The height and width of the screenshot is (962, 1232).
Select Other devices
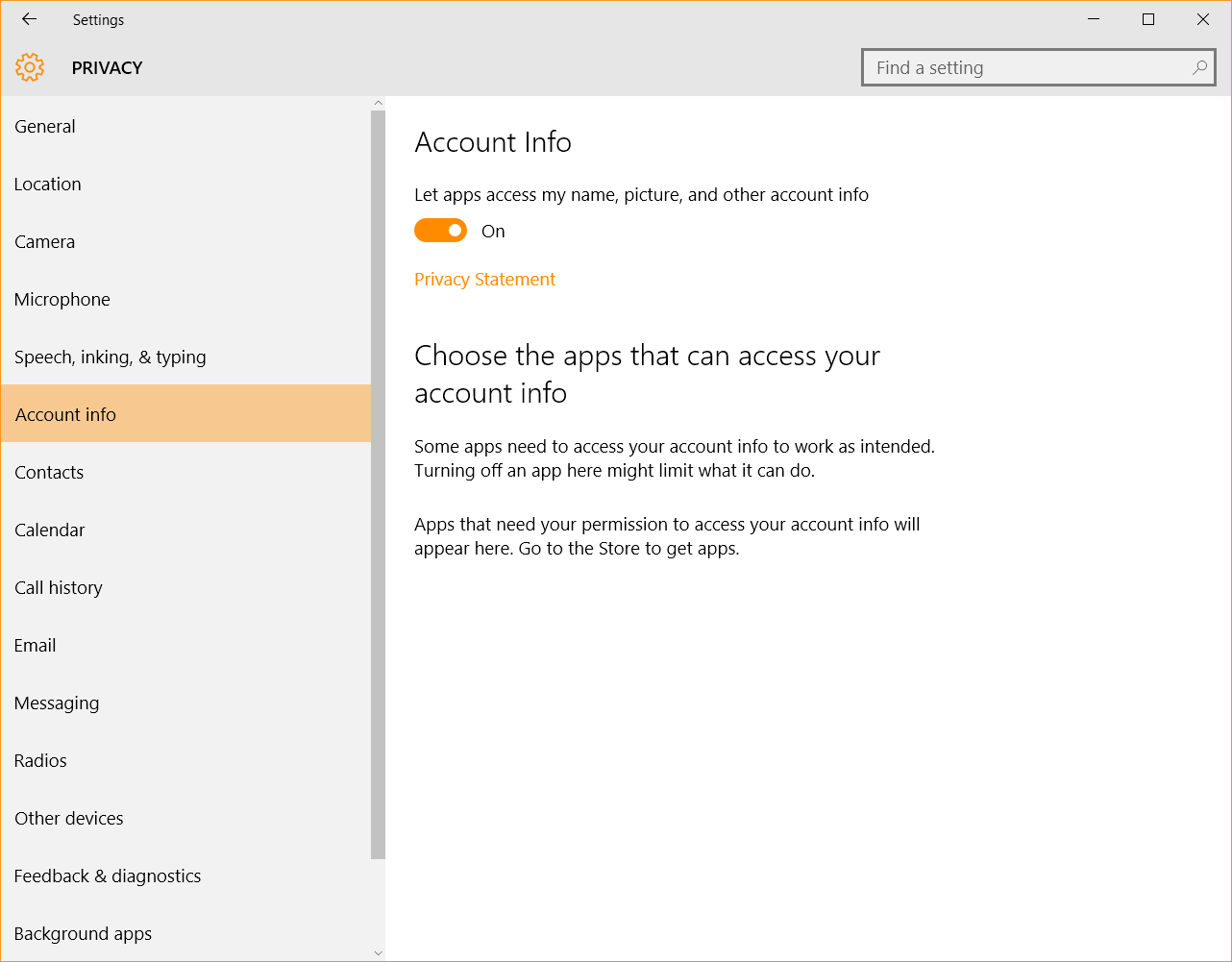click(185, 818)
